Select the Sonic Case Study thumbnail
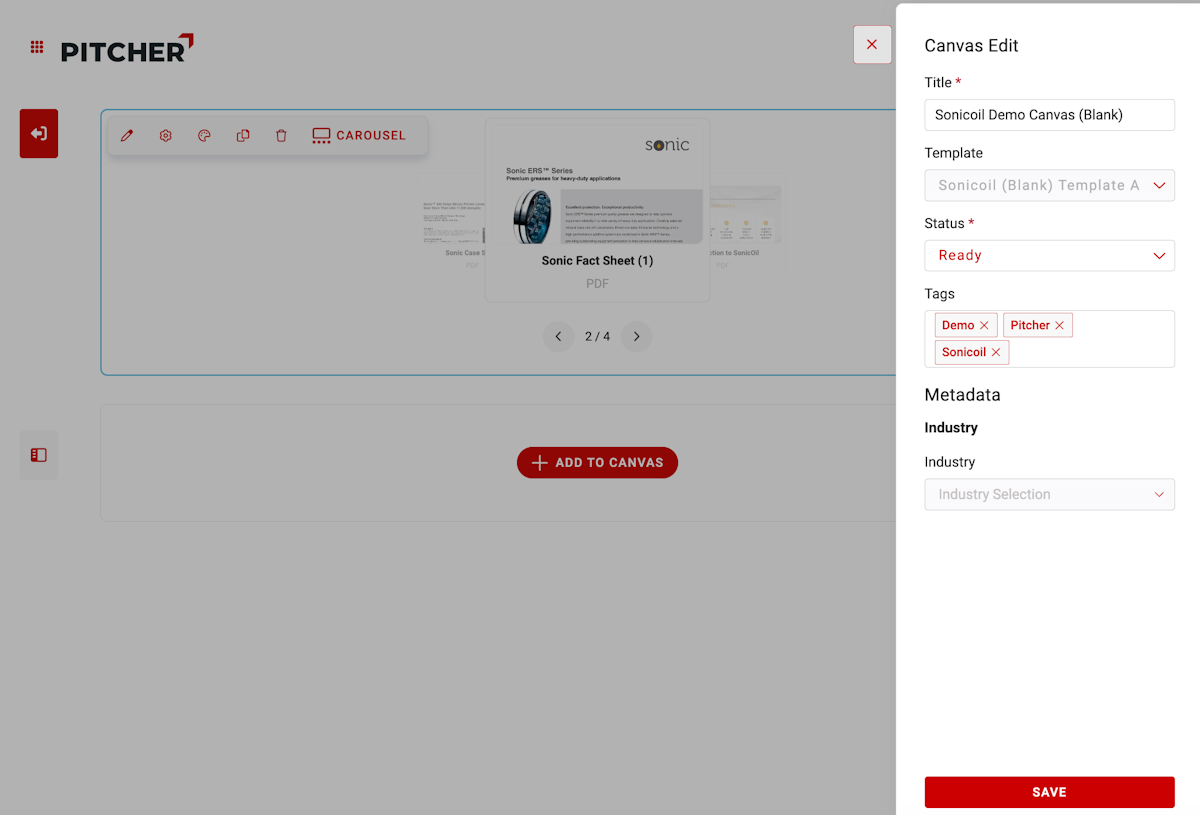The height and width of the screenshot is (815, 1200). (x=452, y=223)
